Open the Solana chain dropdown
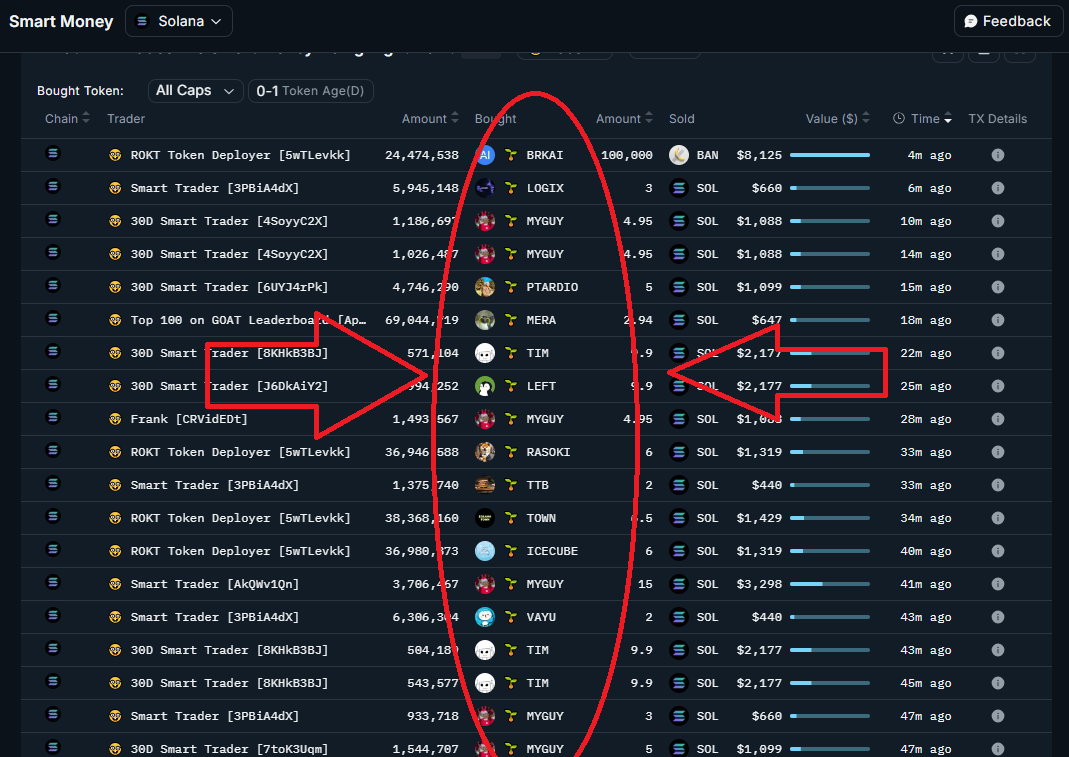Screen dimensions: 1069x757 tap(179, 21)
